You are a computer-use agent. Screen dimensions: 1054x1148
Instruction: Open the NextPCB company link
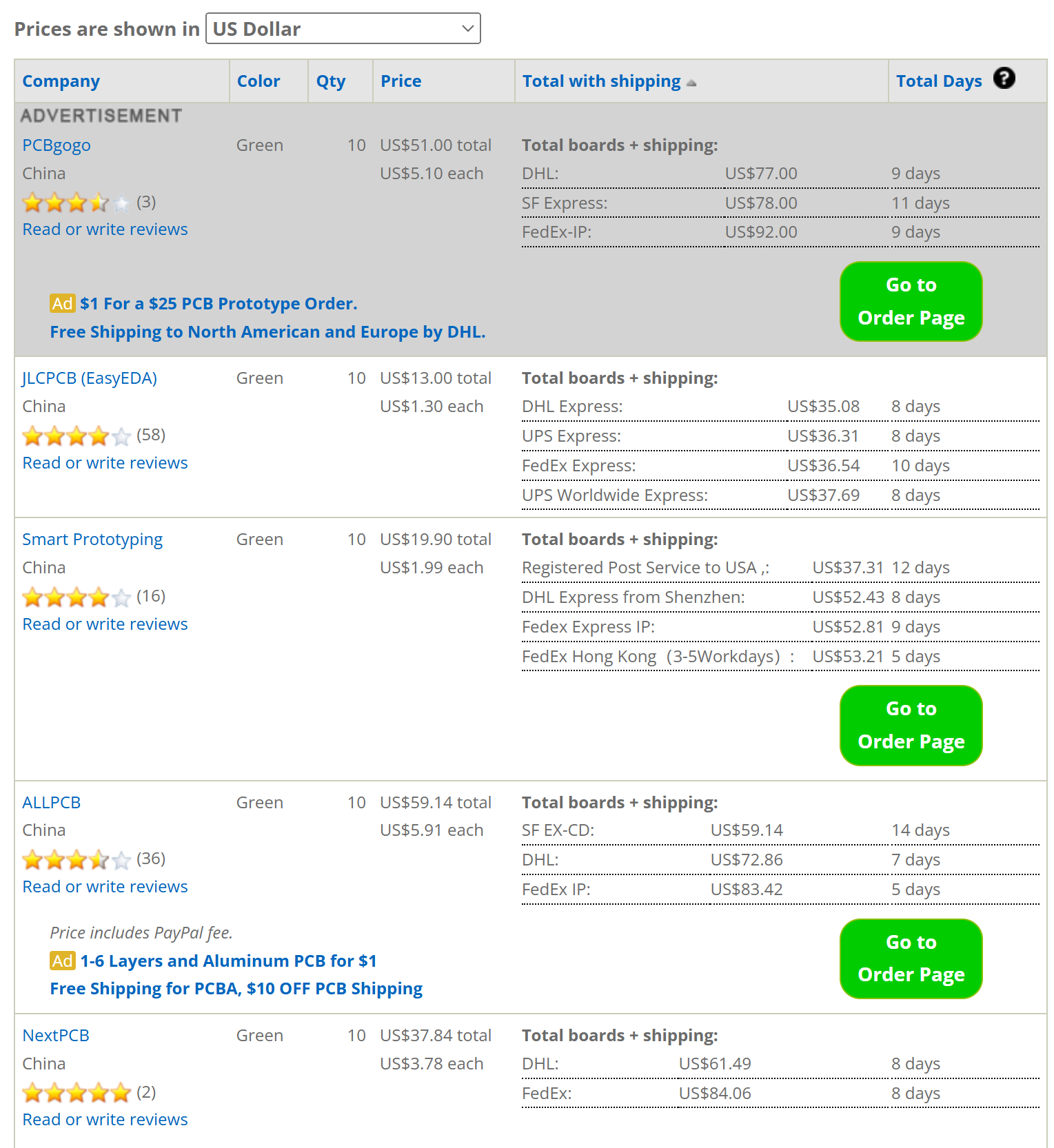tap(56, 1036)
